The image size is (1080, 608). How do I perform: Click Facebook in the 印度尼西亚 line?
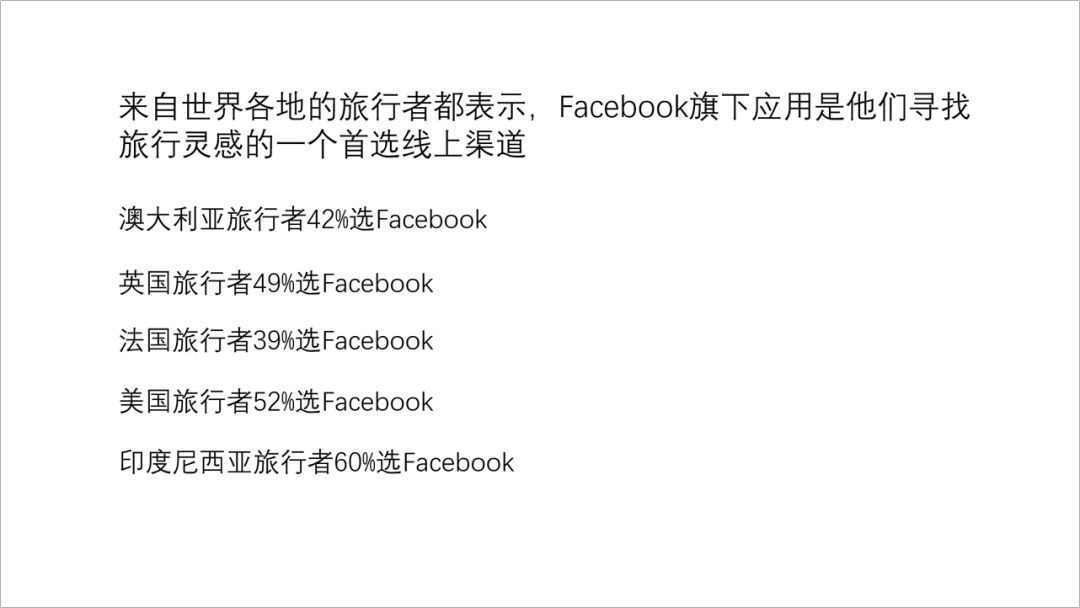click(x=458, y=463)
